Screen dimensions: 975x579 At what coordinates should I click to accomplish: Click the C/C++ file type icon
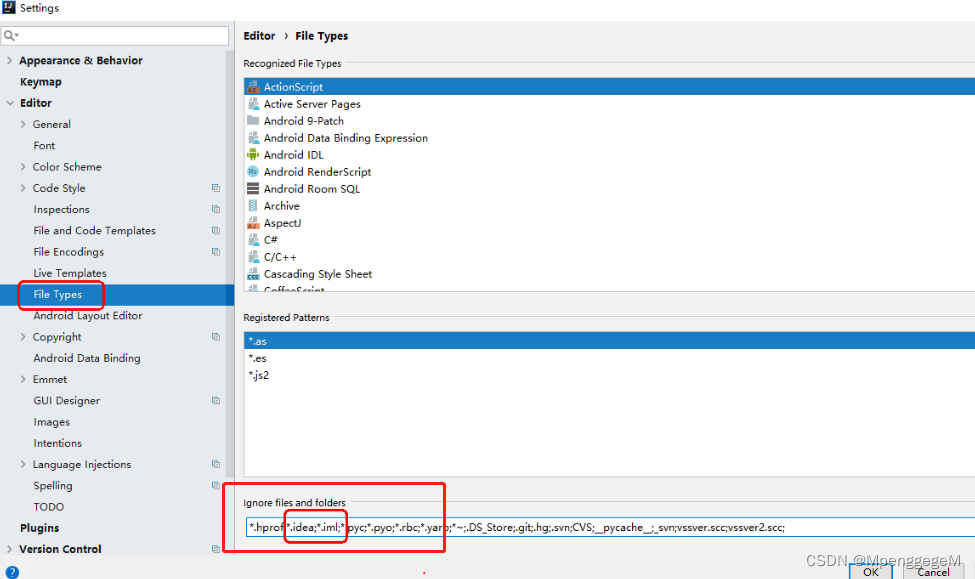(253, 257)
